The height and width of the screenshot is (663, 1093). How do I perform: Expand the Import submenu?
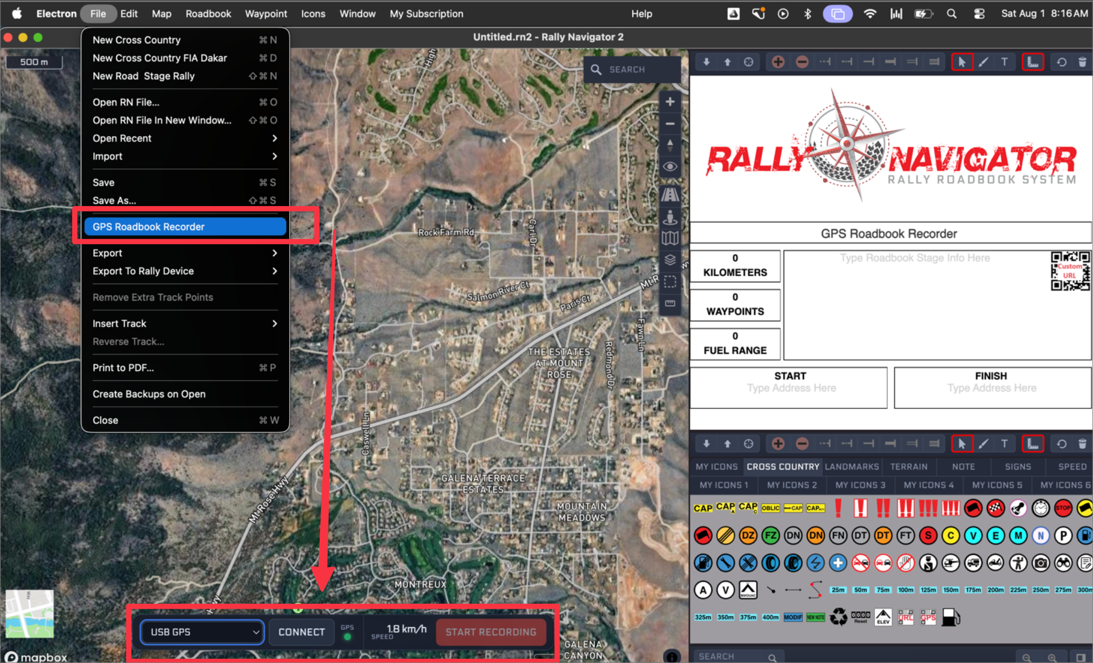coord(185,156)
